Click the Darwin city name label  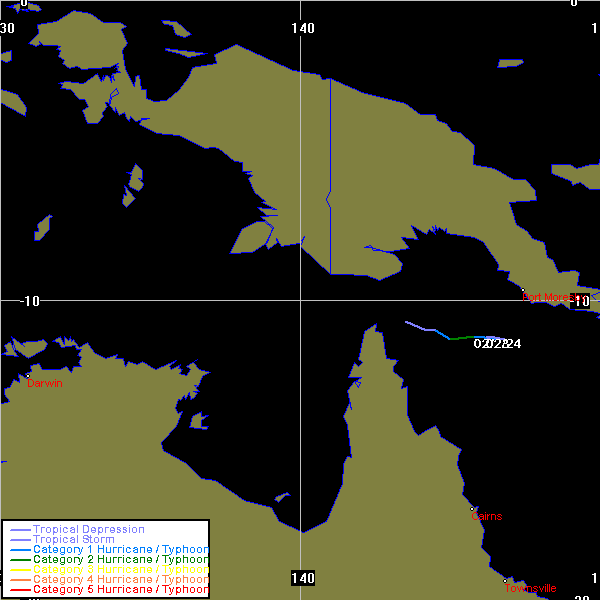coord(45,383)
